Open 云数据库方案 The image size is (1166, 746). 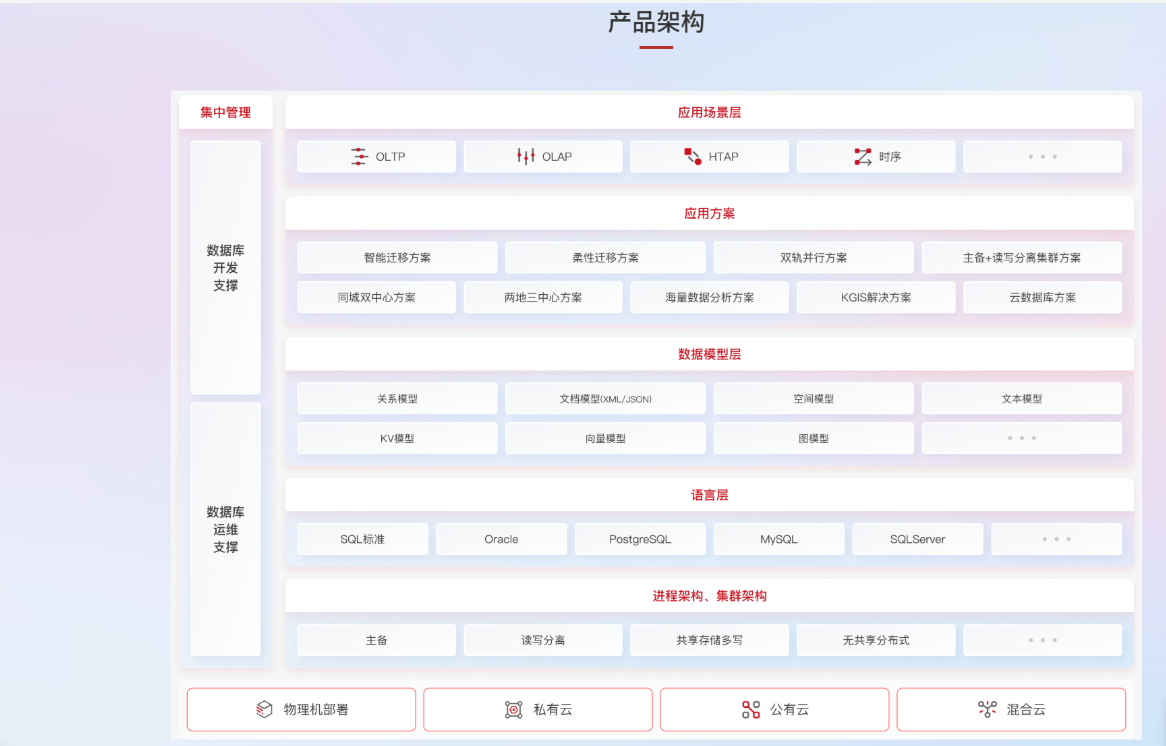(1043, 297)
